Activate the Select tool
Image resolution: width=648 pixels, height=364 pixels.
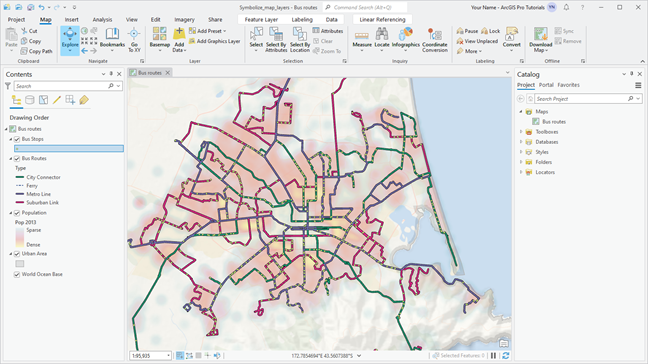pos(256,40)
